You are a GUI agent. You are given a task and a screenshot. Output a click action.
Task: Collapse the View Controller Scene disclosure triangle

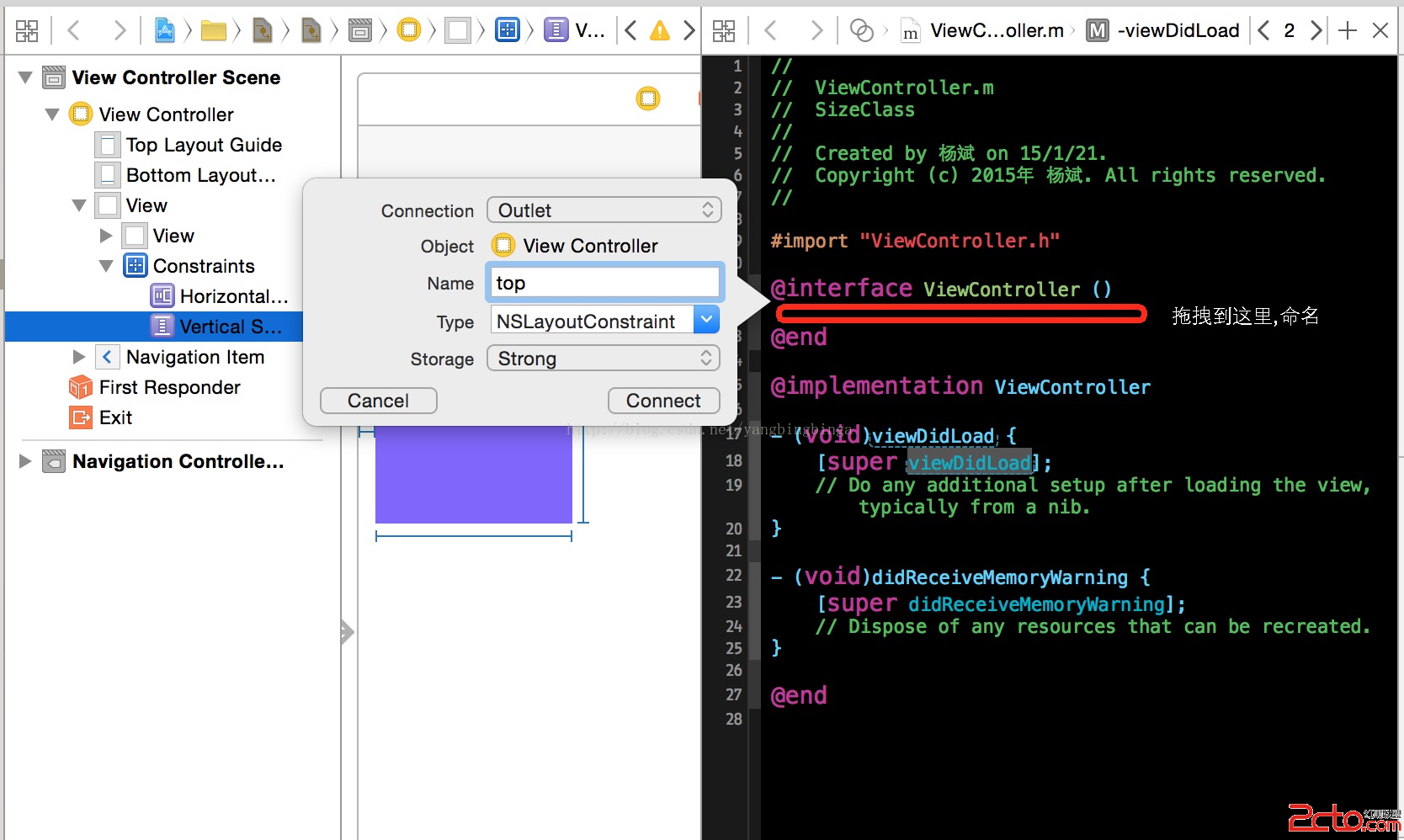[25, 77]
